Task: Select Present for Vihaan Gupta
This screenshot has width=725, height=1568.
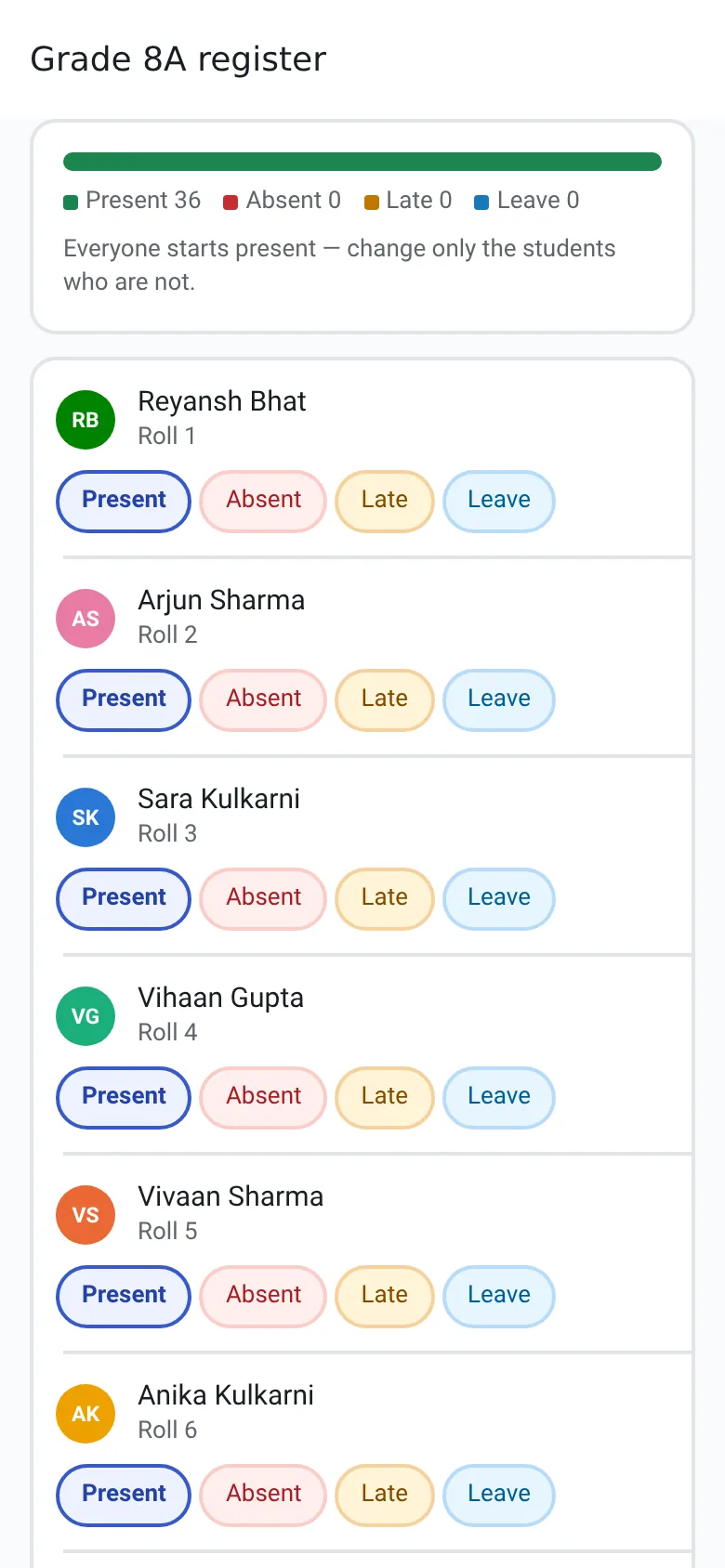Action: [x=124, y=1097]
